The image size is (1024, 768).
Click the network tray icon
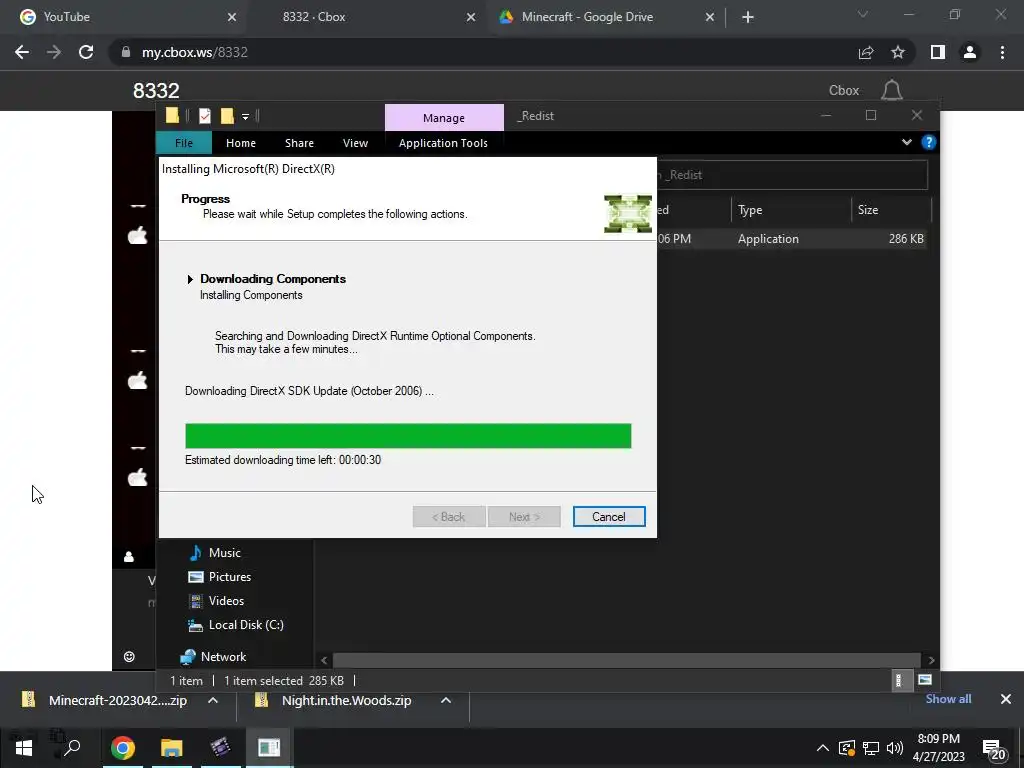(x=871, y=748)
